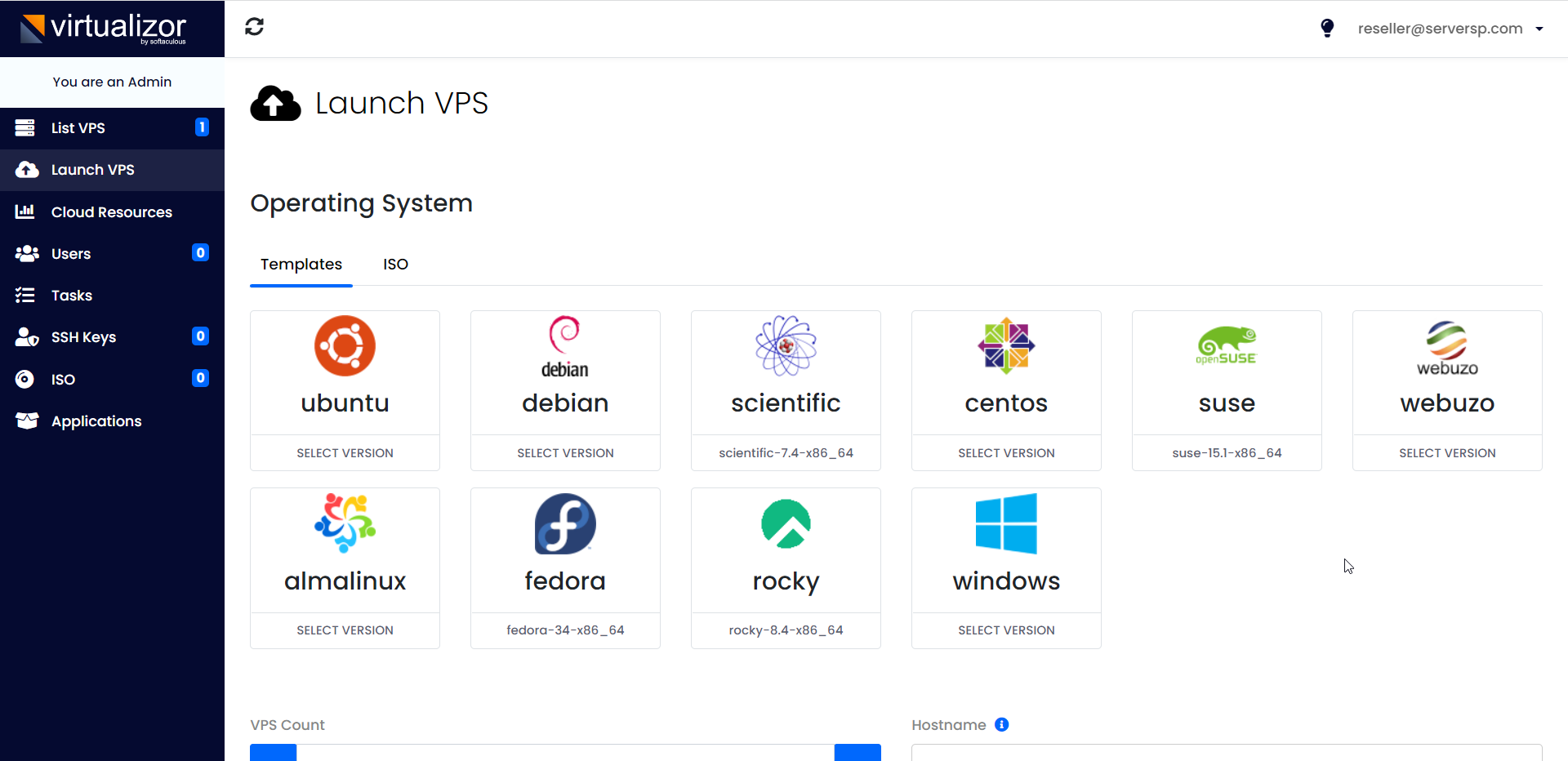
Task: Open Applications in sidebar
Action: tap(112, 421)
